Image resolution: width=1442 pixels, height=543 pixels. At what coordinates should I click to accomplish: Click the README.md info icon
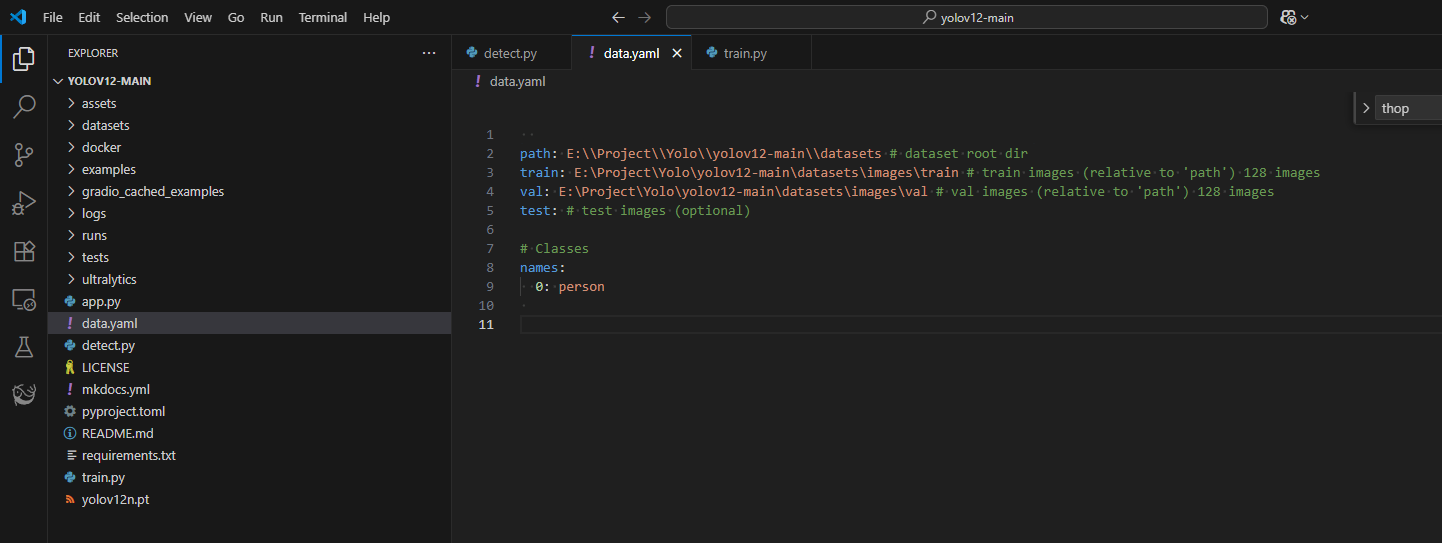point(70,433)
